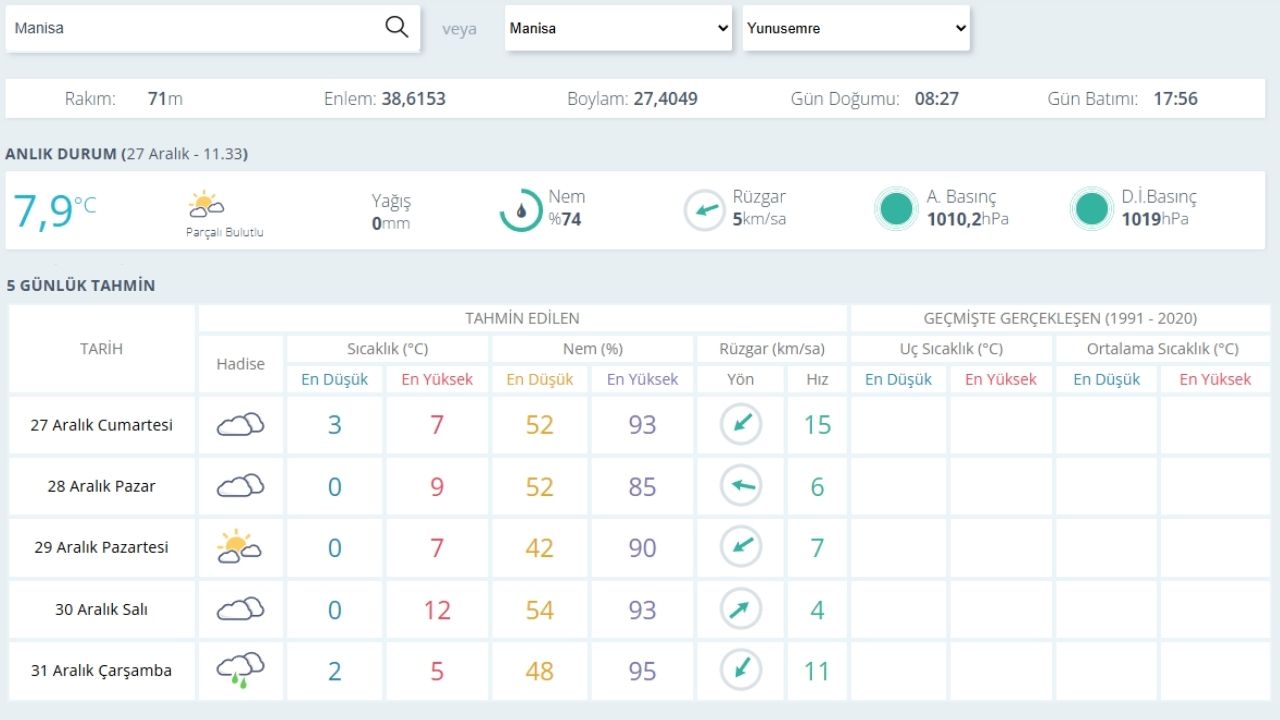
Task: Click the humidity droplet gauge icon
Action: 521,210
